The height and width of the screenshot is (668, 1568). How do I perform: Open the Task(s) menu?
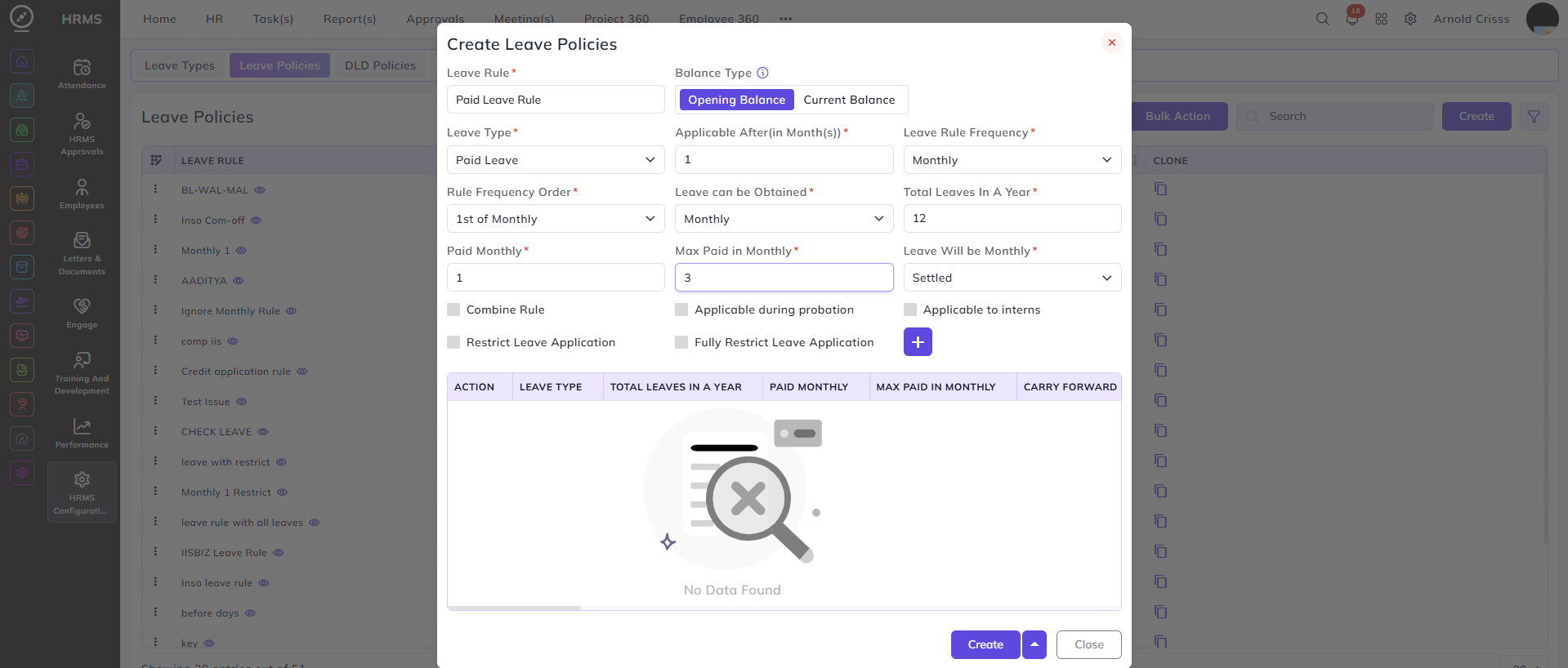tap(273, 19)
